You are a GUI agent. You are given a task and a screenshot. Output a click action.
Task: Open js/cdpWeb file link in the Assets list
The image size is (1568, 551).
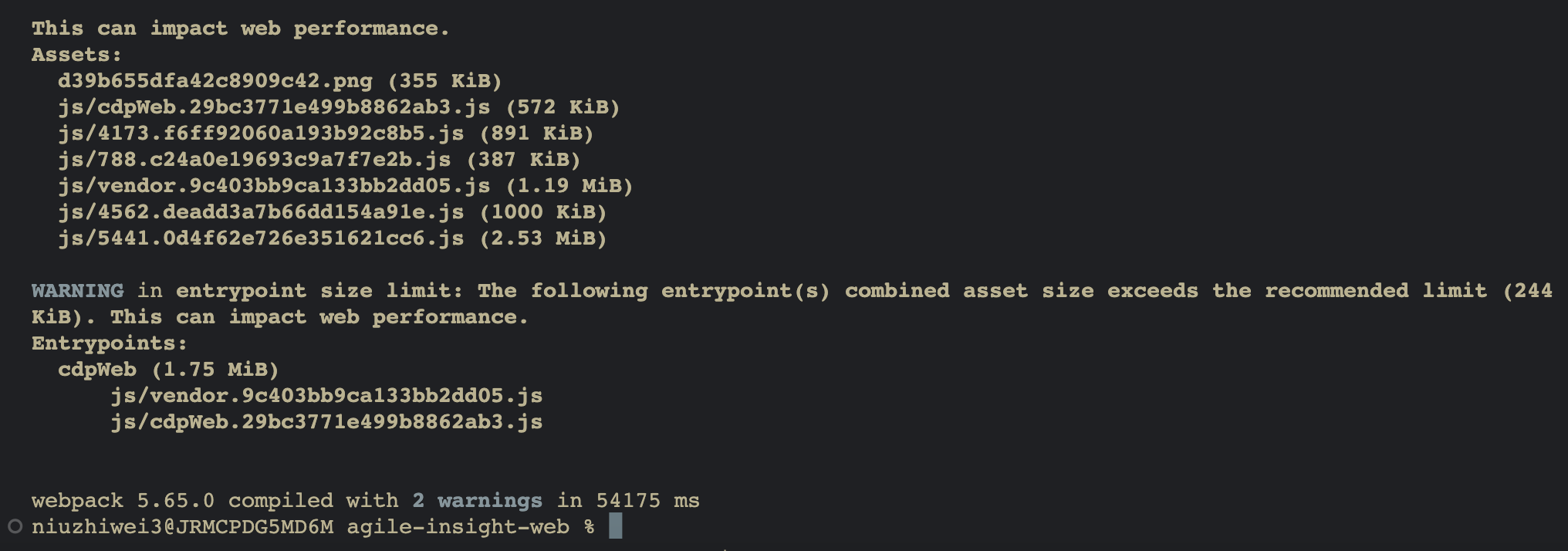click(x=273, y=107)
